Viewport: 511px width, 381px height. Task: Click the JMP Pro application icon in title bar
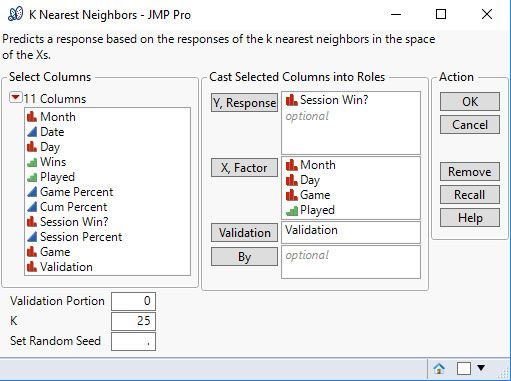point(15,14)
